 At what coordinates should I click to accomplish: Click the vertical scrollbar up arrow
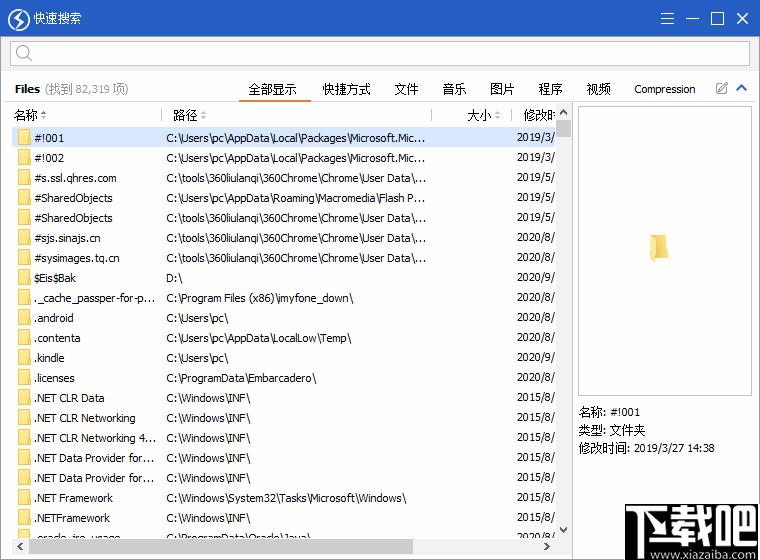coord(563,113)
